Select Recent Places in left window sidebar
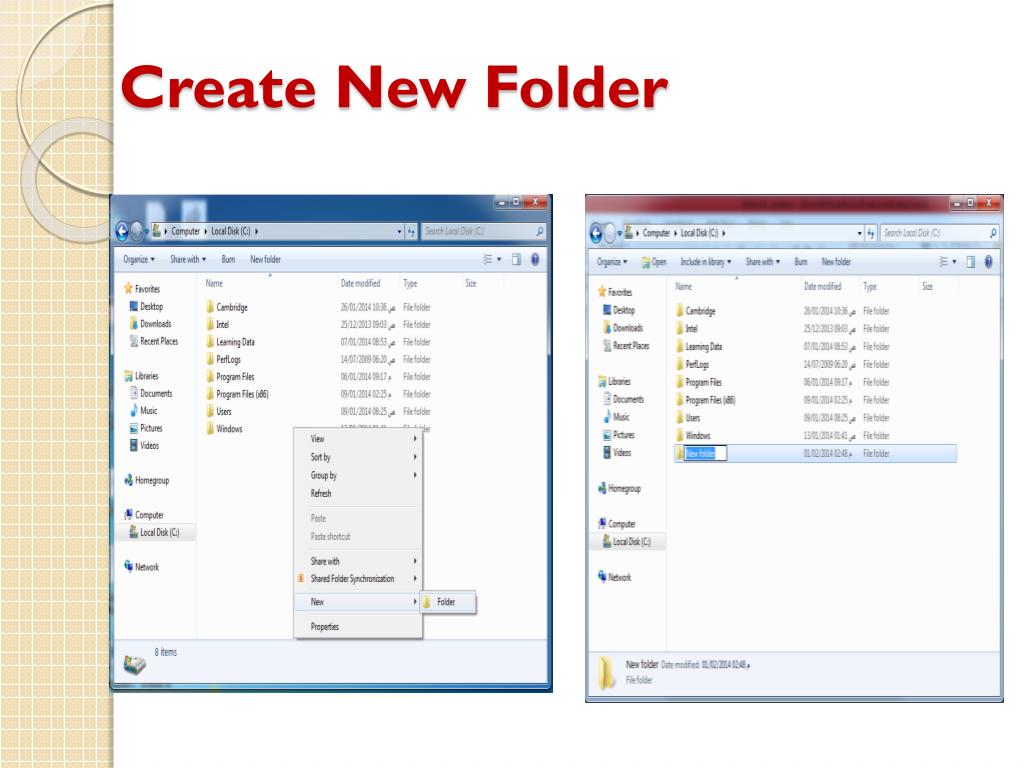This screenshot has width=1024, height=768. coord(153,341)
